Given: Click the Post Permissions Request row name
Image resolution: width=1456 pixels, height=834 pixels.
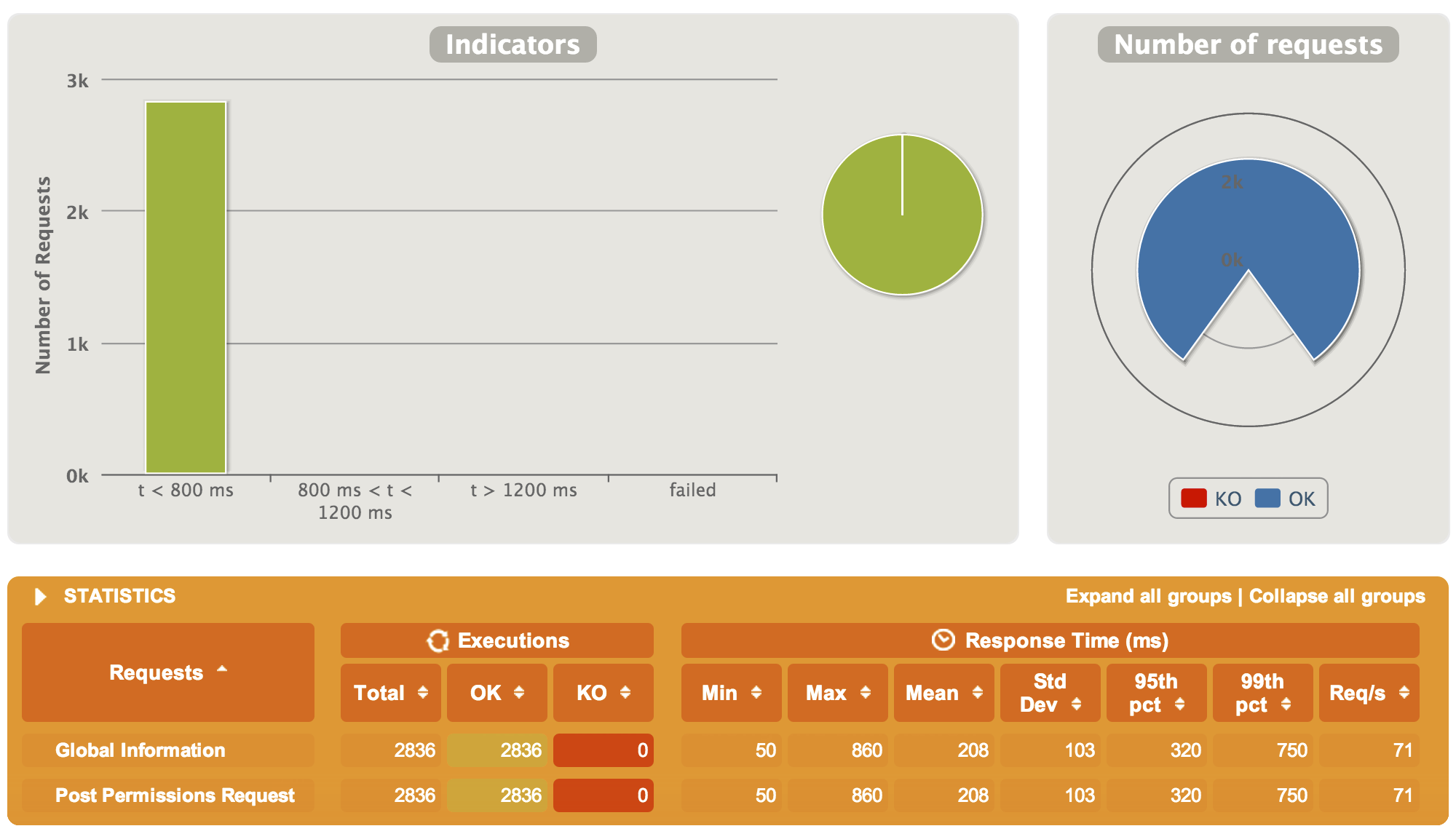Looking at the screenshot, I should 175,795.
